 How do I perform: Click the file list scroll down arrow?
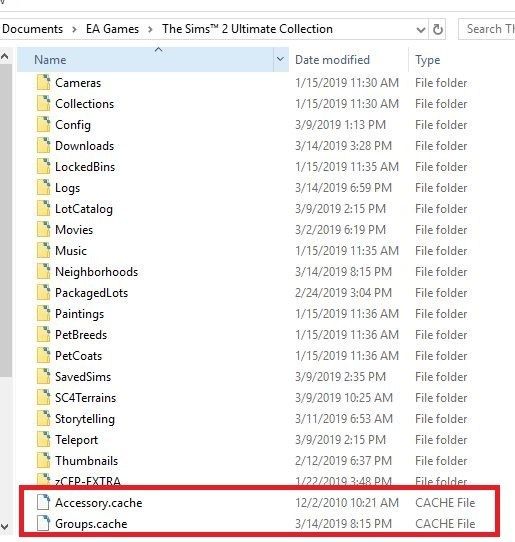5,527
